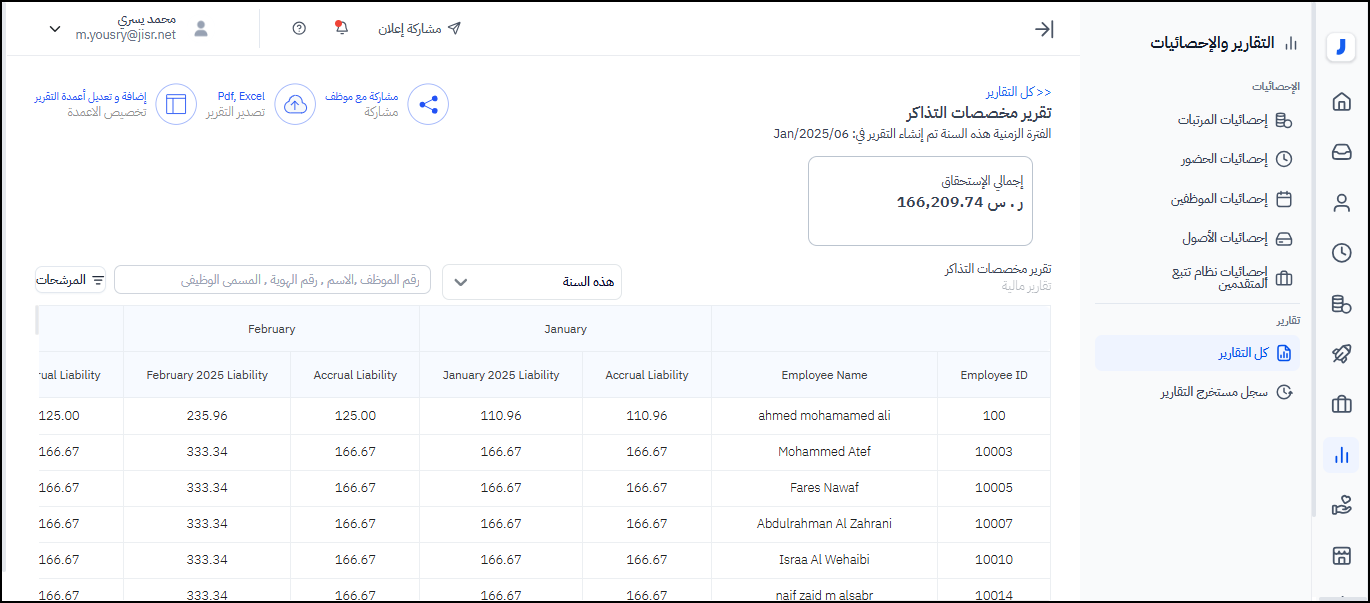This screenshot has width=1370, height=603.
Task: Open the rocket icon in right rail
Action: pos(1341,354)
